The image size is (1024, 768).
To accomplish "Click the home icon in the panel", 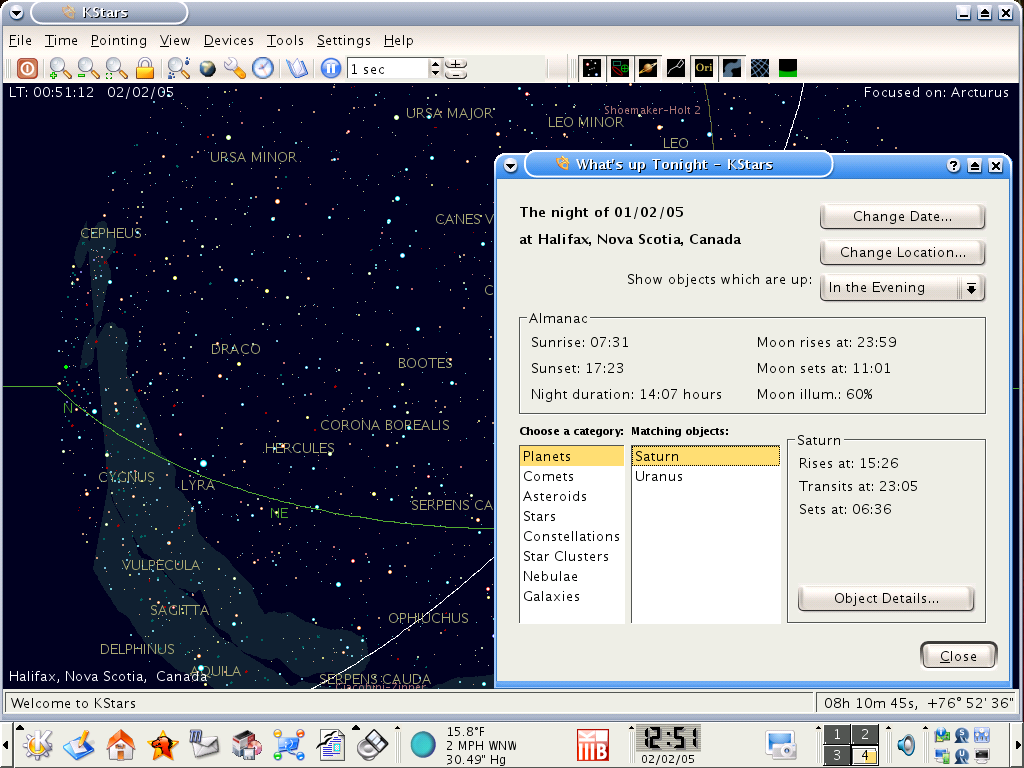I will pos(121,744).
